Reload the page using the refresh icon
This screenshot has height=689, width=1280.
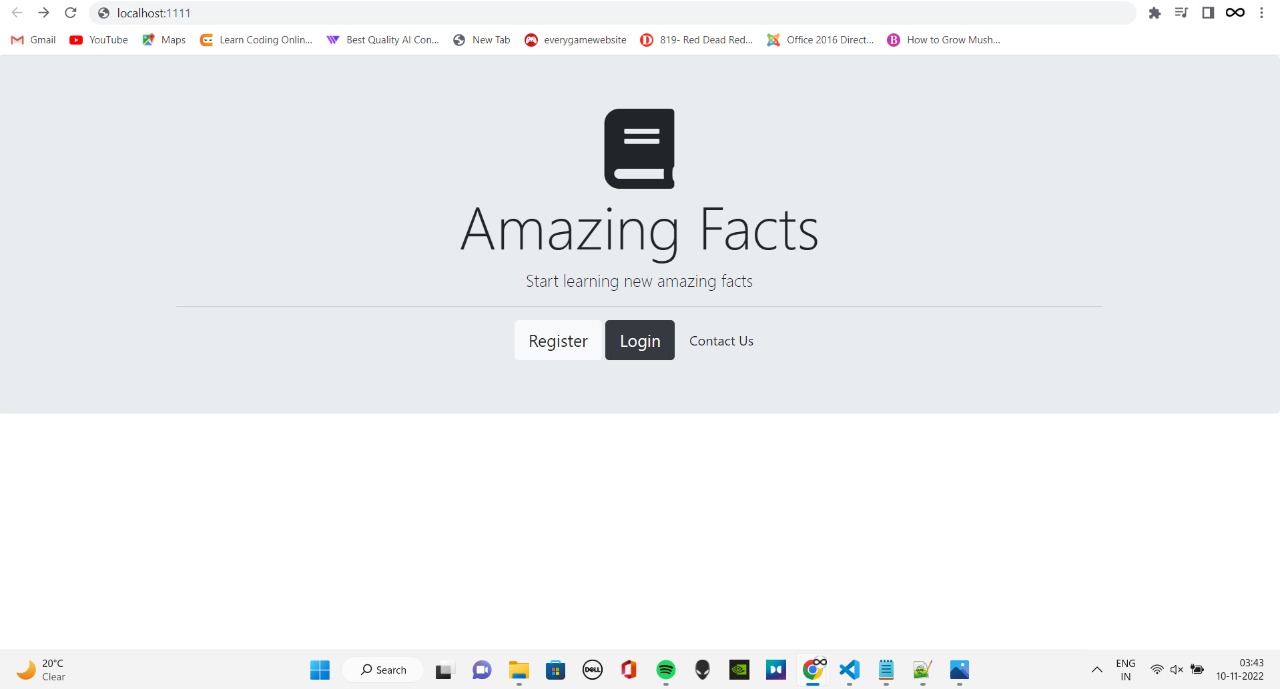(70, 13)
